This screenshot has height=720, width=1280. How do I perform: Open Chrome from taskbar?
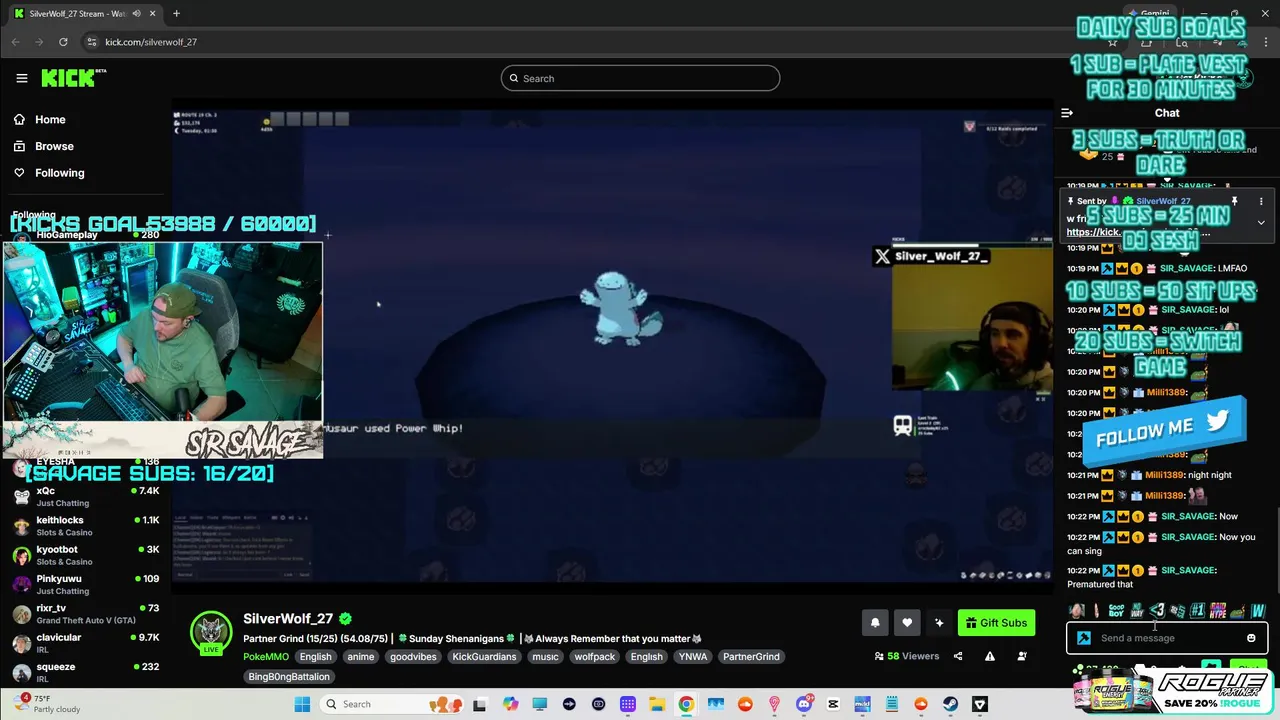coord(686,704)
